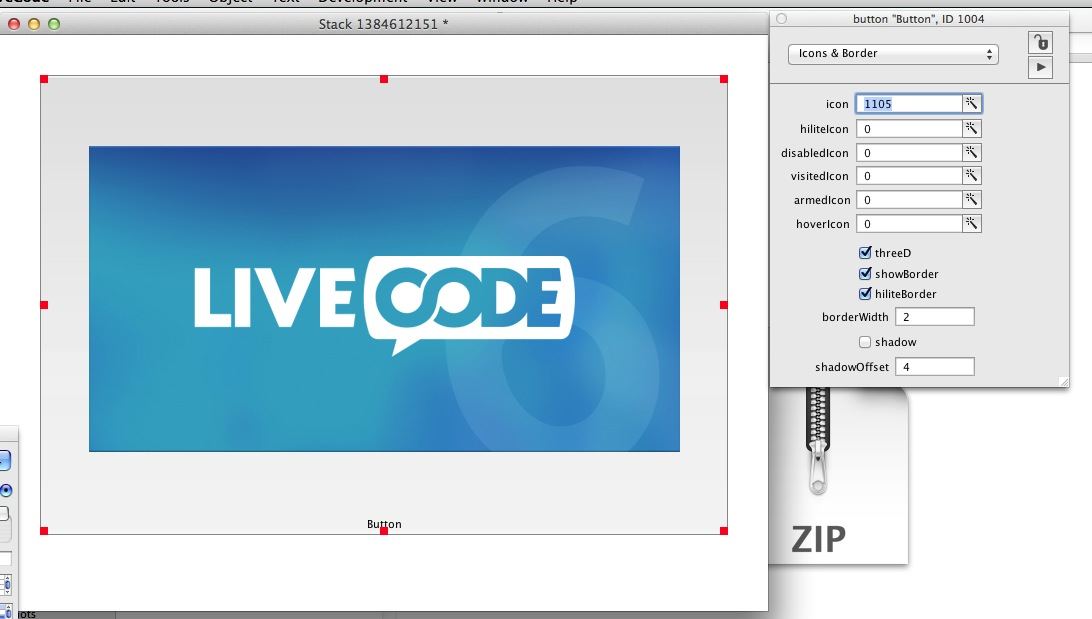Click the disabledIcon label text
The image size is (1092, 619).
pyautogui.click(x=814, y=152)
